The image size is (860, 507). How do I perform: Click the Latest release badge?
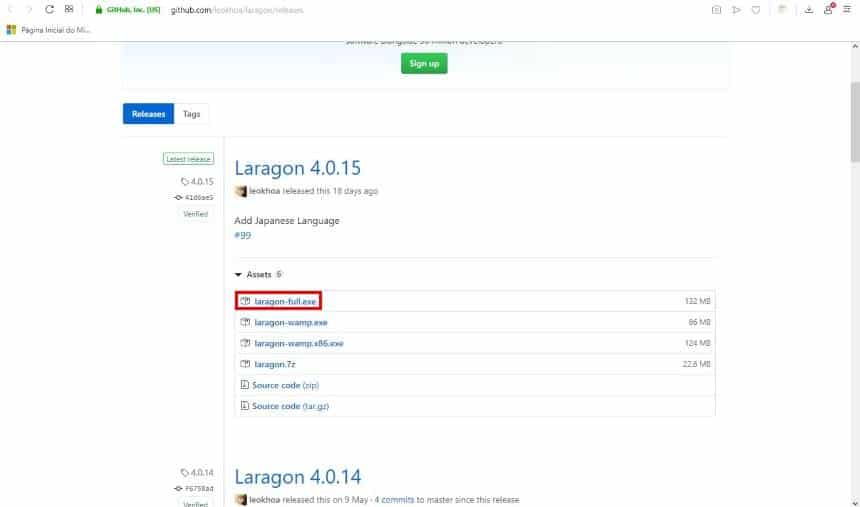pyautogui.click(x=188, y=159)
